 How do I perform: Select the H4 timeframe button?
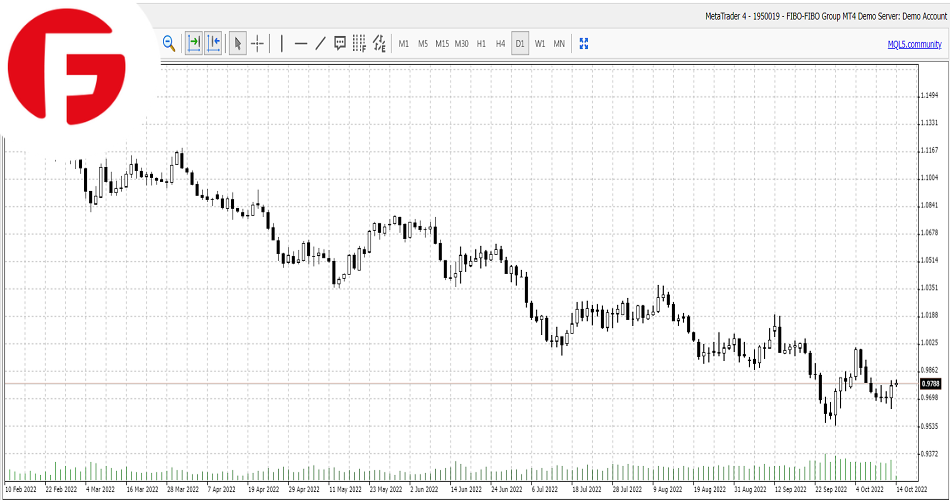pyautogui.click(x=500, y=44)
